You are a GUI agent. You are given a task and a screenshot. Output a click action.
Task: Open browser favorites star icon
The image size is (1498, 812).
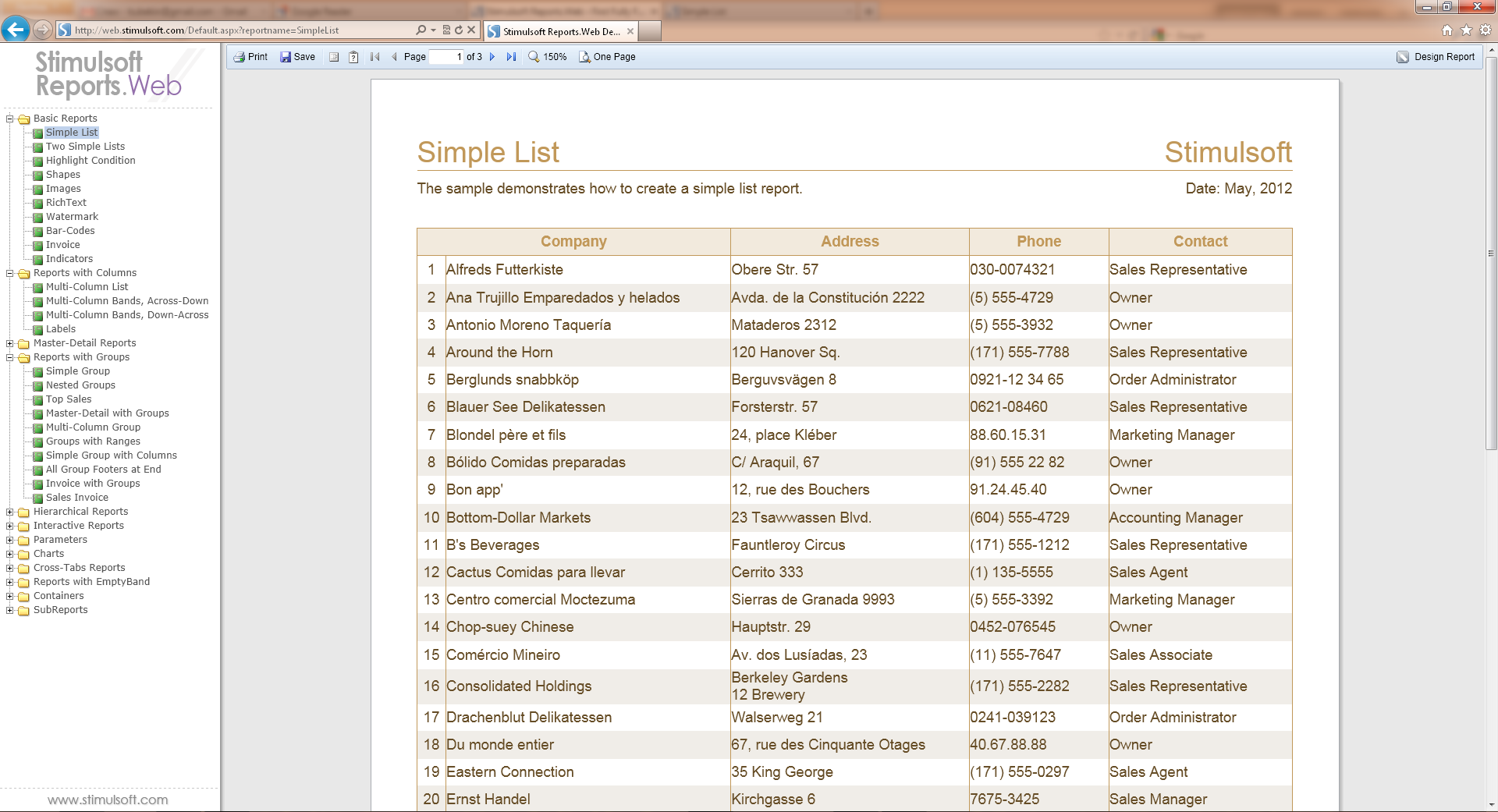(x=1466, y=30)
